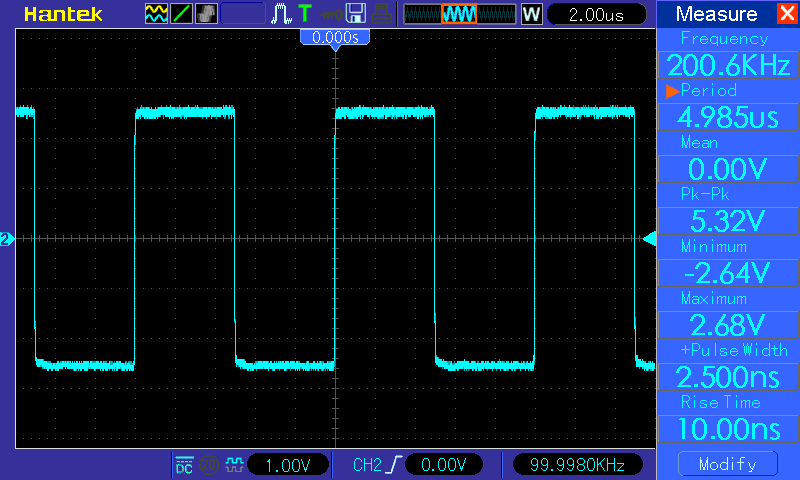800x480 pixels.
Task: Click the 0.00V mean value in Measure panel
Action: click(x=728, y=169)
